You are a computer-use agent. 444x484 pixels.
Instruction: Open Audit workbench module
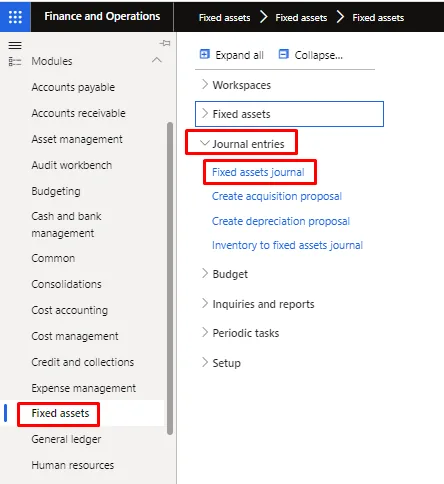click(72, 165)
